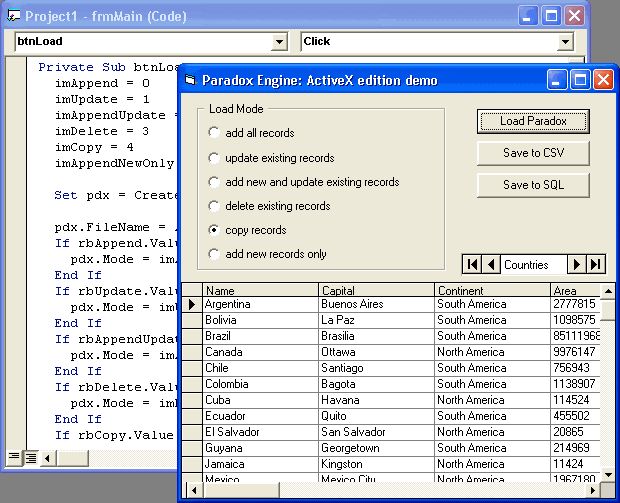Click the Paradox Engine title bar icon
This screenshot has height=503, width=620.
click(190, 80)
